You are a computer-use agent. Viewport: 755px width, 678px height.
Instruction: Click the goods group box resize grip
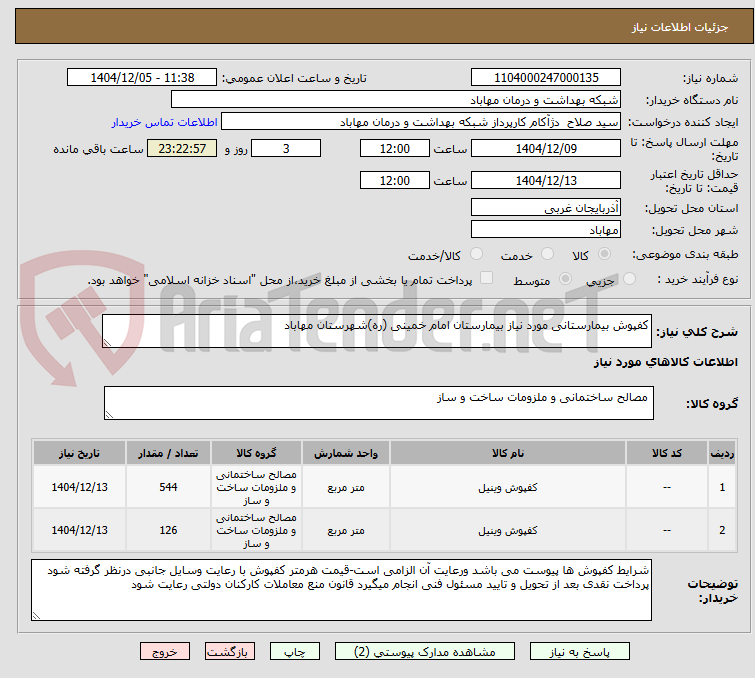109,414
